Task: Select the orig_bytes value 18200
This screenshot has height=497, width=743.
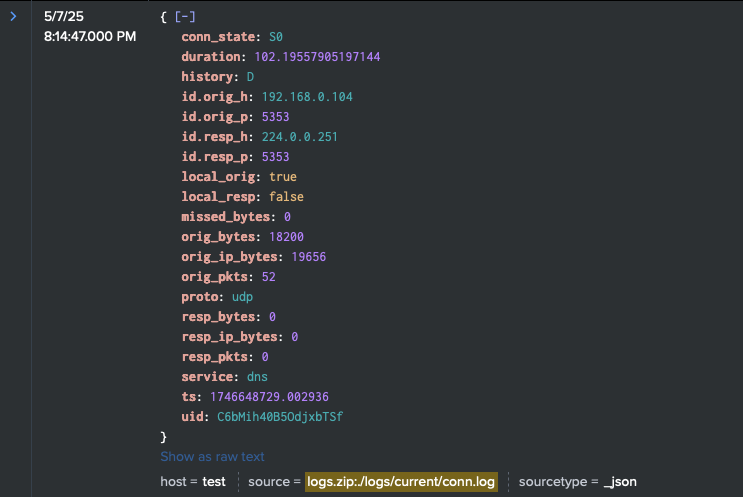Action: point(286,237)
